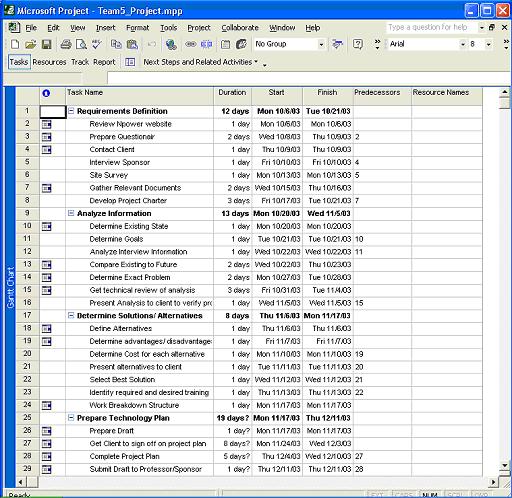Unlink tasks with broken chain icon

[206, 44]
